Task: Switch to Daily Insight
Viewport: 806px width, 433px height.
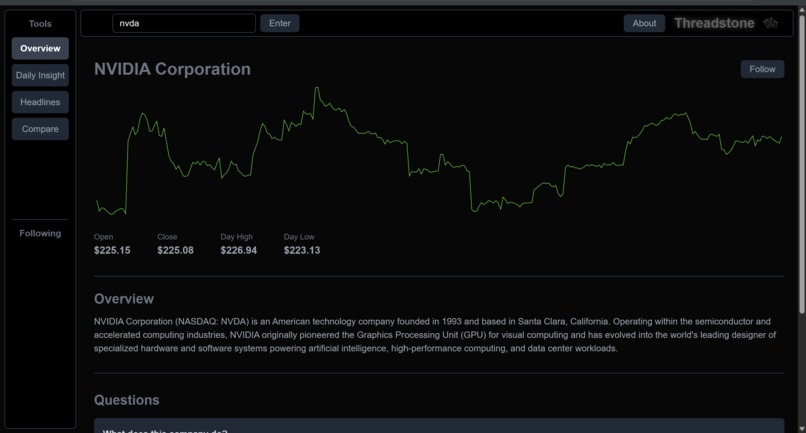Action: (x=40, y=75)
